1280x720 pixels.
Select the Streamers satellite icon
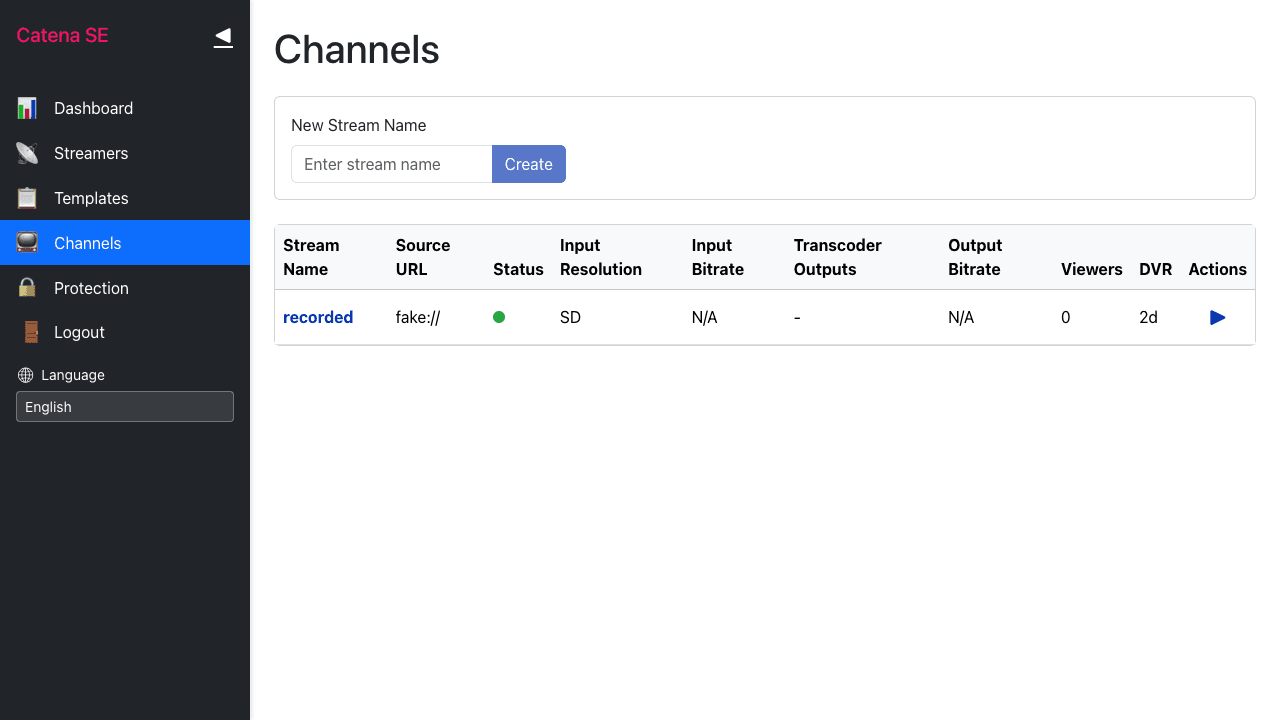[26, 153]
